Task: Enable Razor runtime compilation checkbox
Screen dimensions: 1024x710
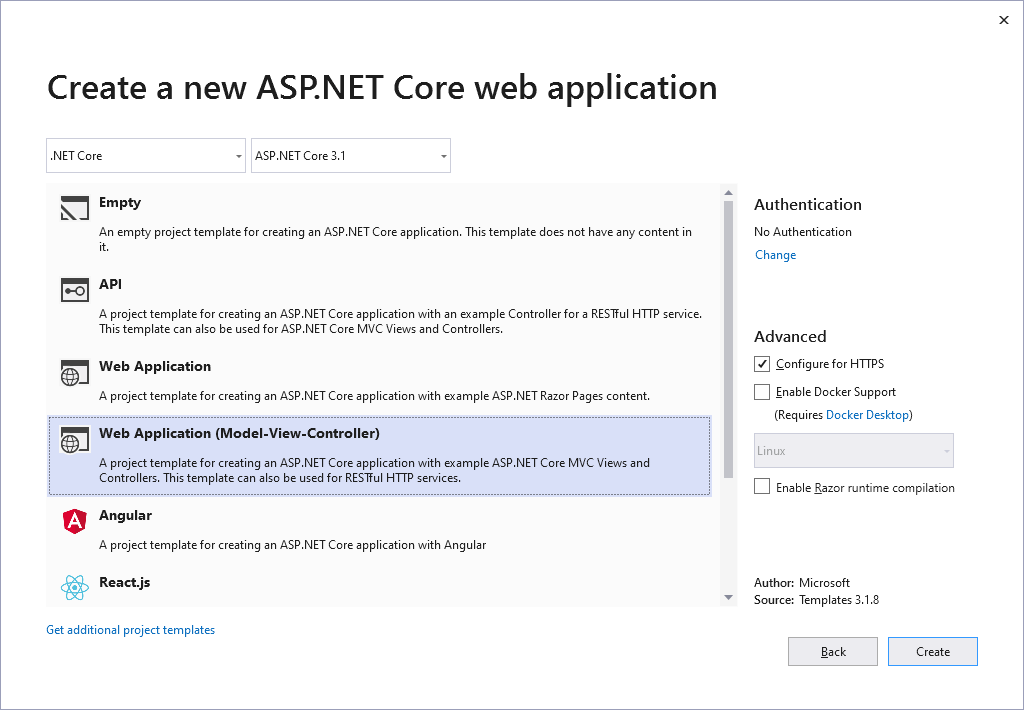Action: point(762,487)
